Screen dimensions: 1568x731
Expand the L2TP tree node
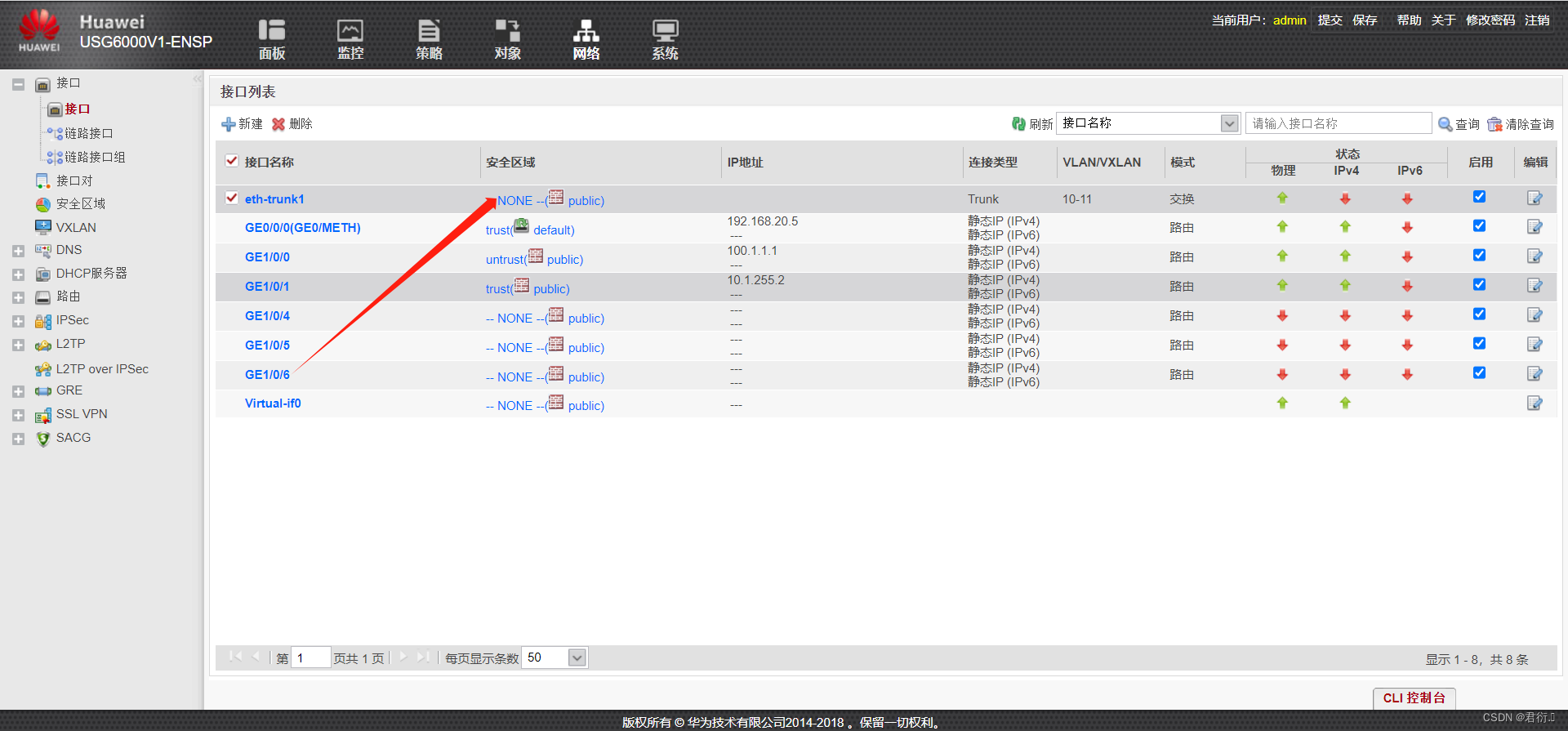pos(18,345)
